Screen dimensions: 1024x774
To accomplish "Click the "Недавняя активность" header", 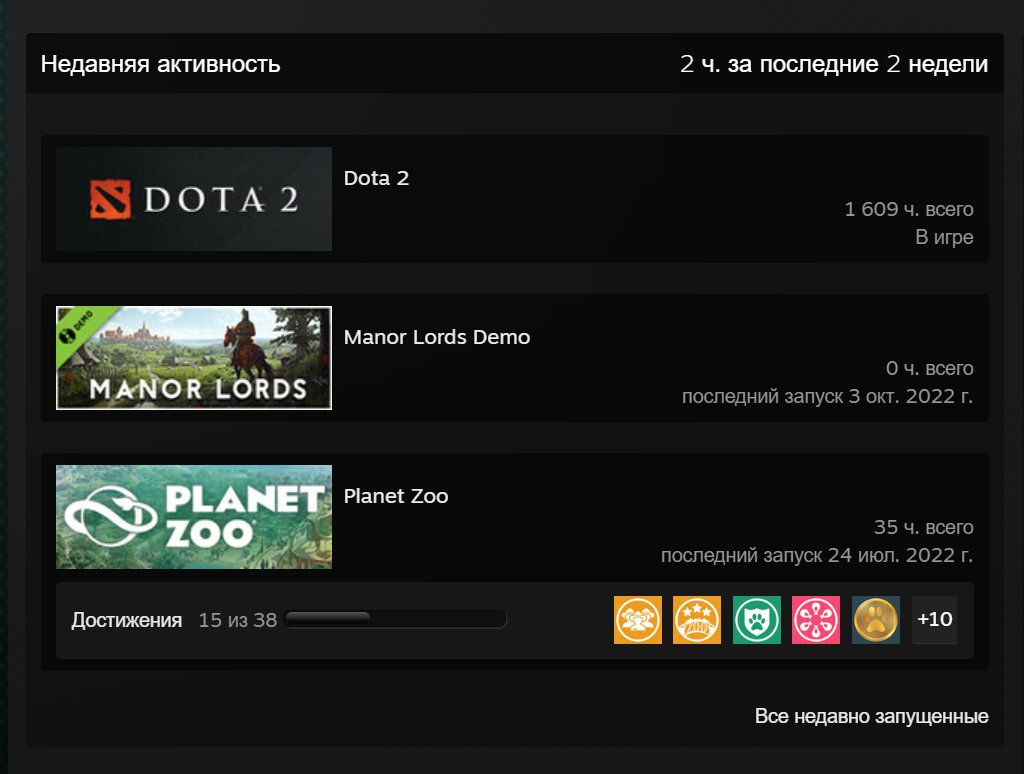I will 160,65.
